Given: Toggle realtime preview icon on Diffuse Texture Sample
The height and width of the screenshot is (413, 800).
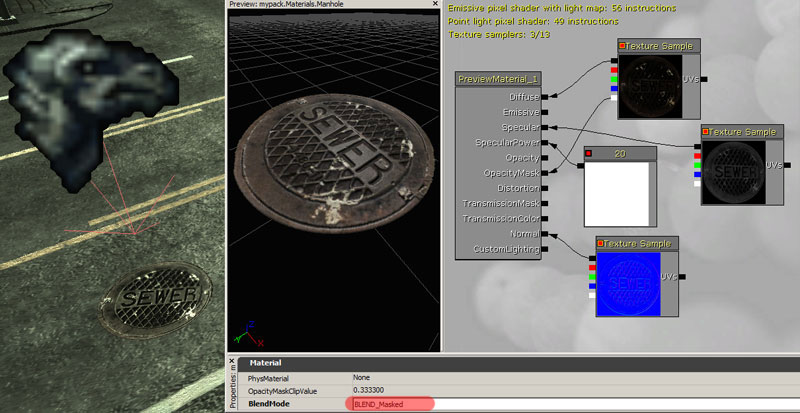Looking at the screenshot, I should pos(622,46).
